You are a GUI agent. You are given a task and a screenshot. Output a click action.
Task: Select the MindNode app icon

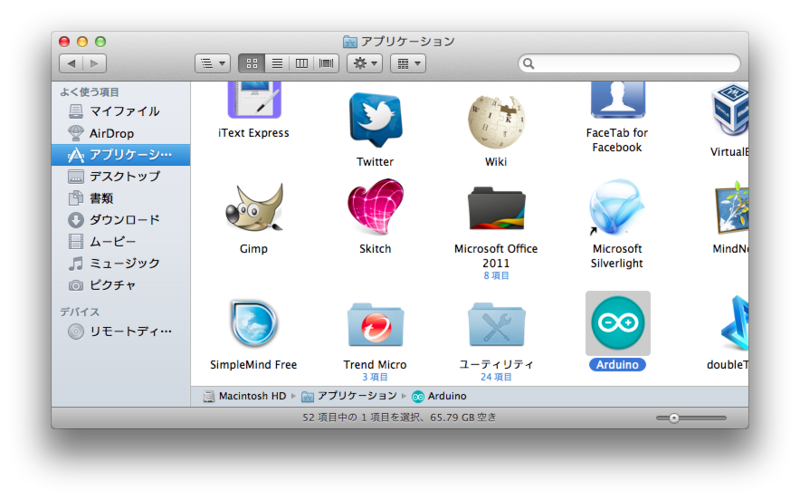click(732, 208)
